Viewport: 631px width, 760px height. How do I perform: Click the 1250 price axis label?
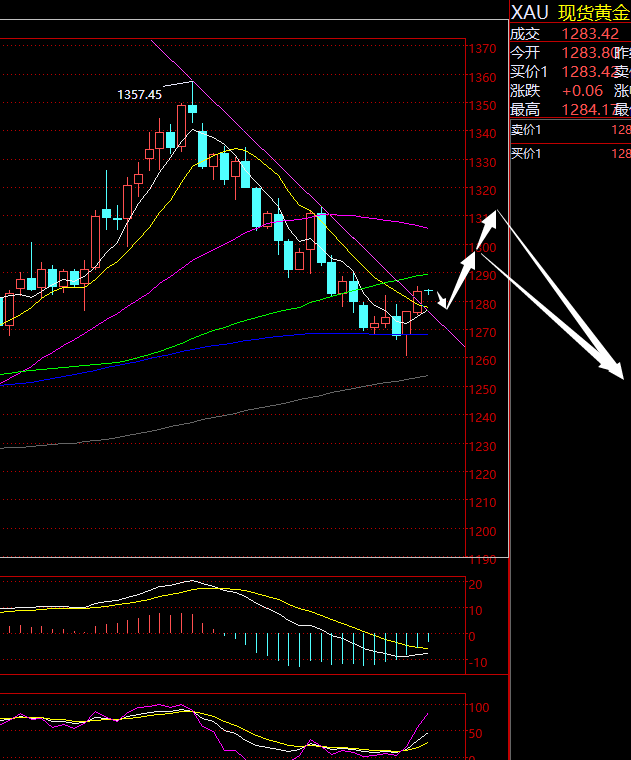click(x=483, y=389)
